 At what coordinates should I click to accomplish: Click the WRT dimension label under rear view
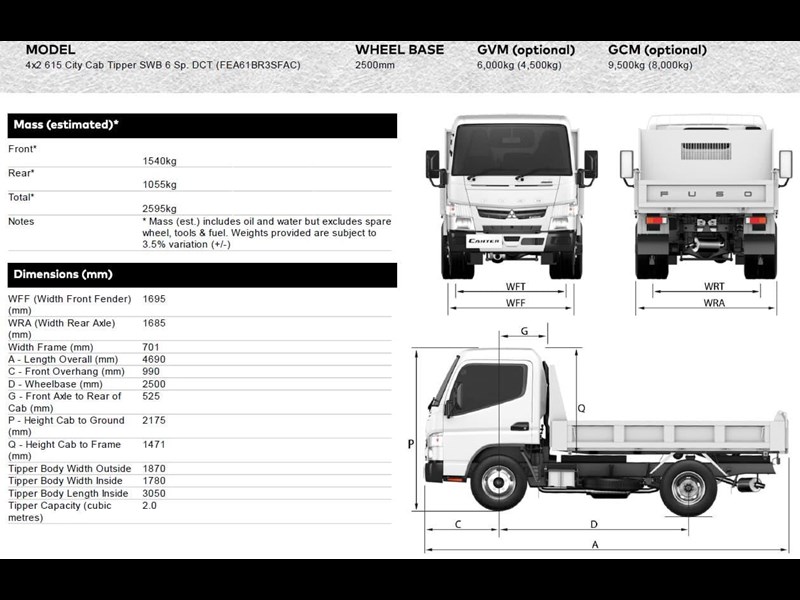tap(714, 286)
